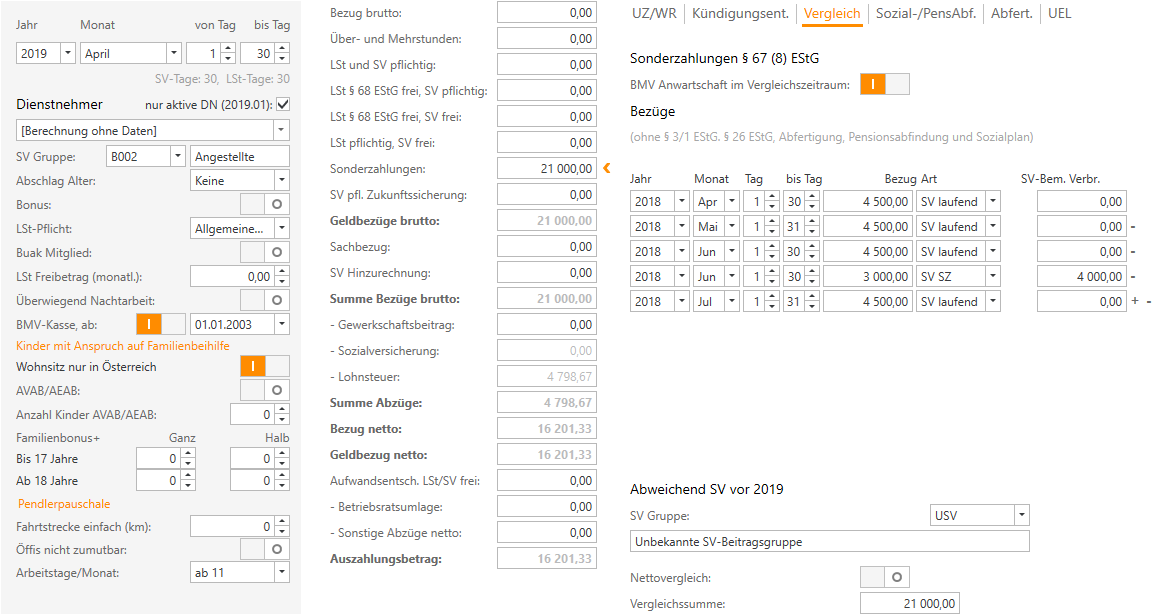Toggle the 'nur aktive DN' checkbox
The height and width of the screenshot is (615, 1156).
coord(282,105)
